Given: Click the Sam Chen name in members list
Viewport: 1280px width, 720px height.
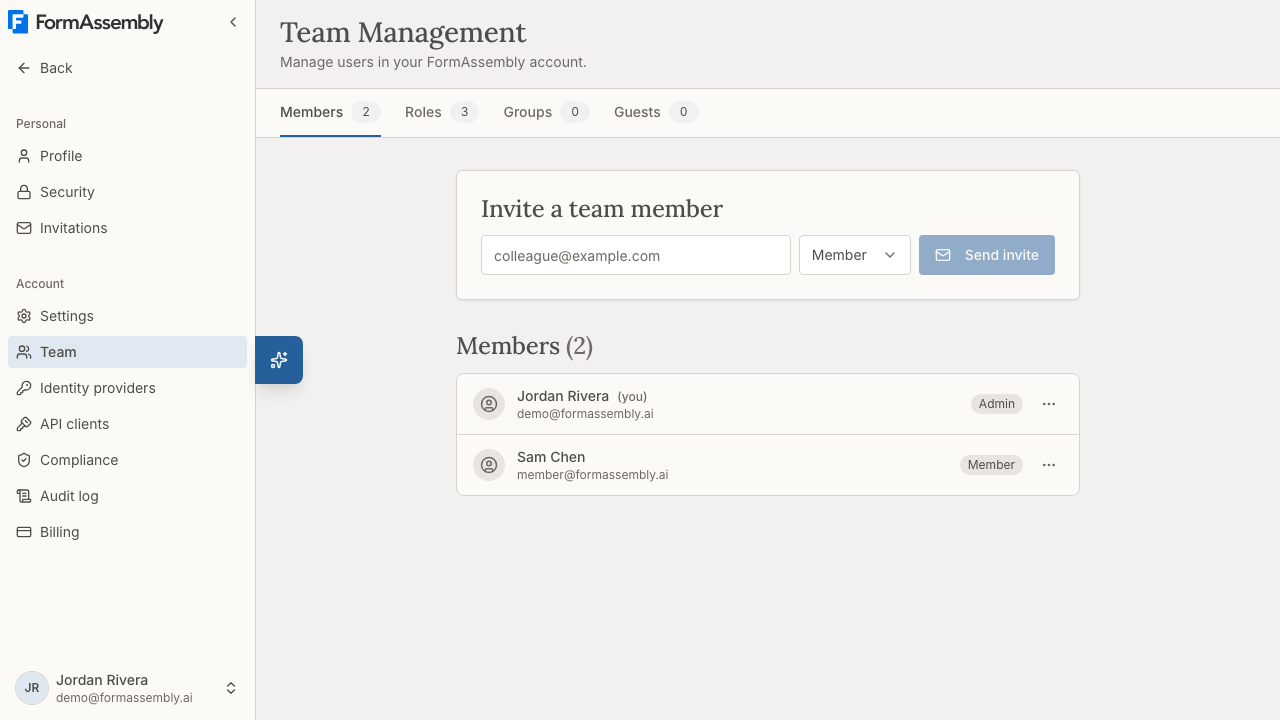Looking at the screenshot, I should pos(551,457).
